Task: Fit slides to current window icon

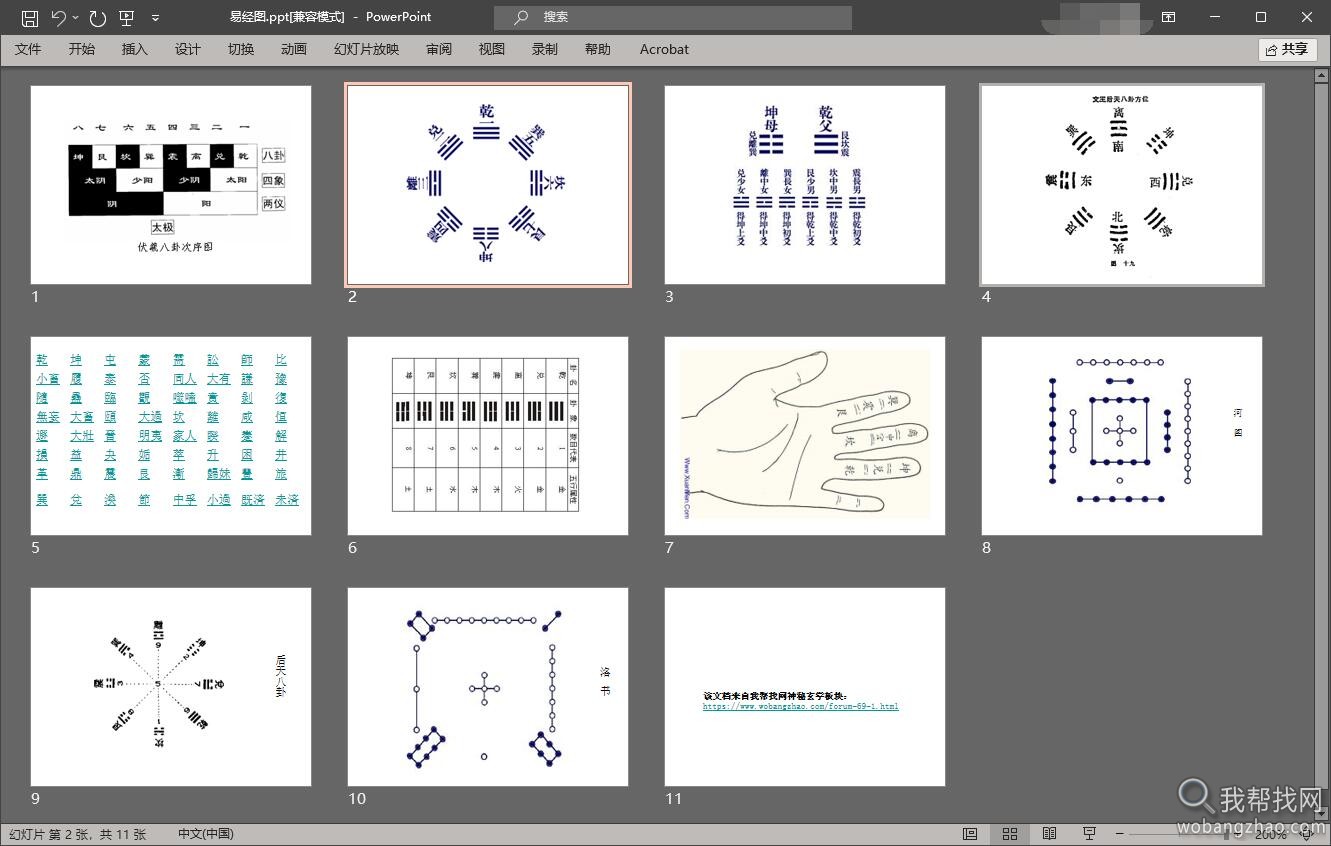Action: (x=1307, y=834)
